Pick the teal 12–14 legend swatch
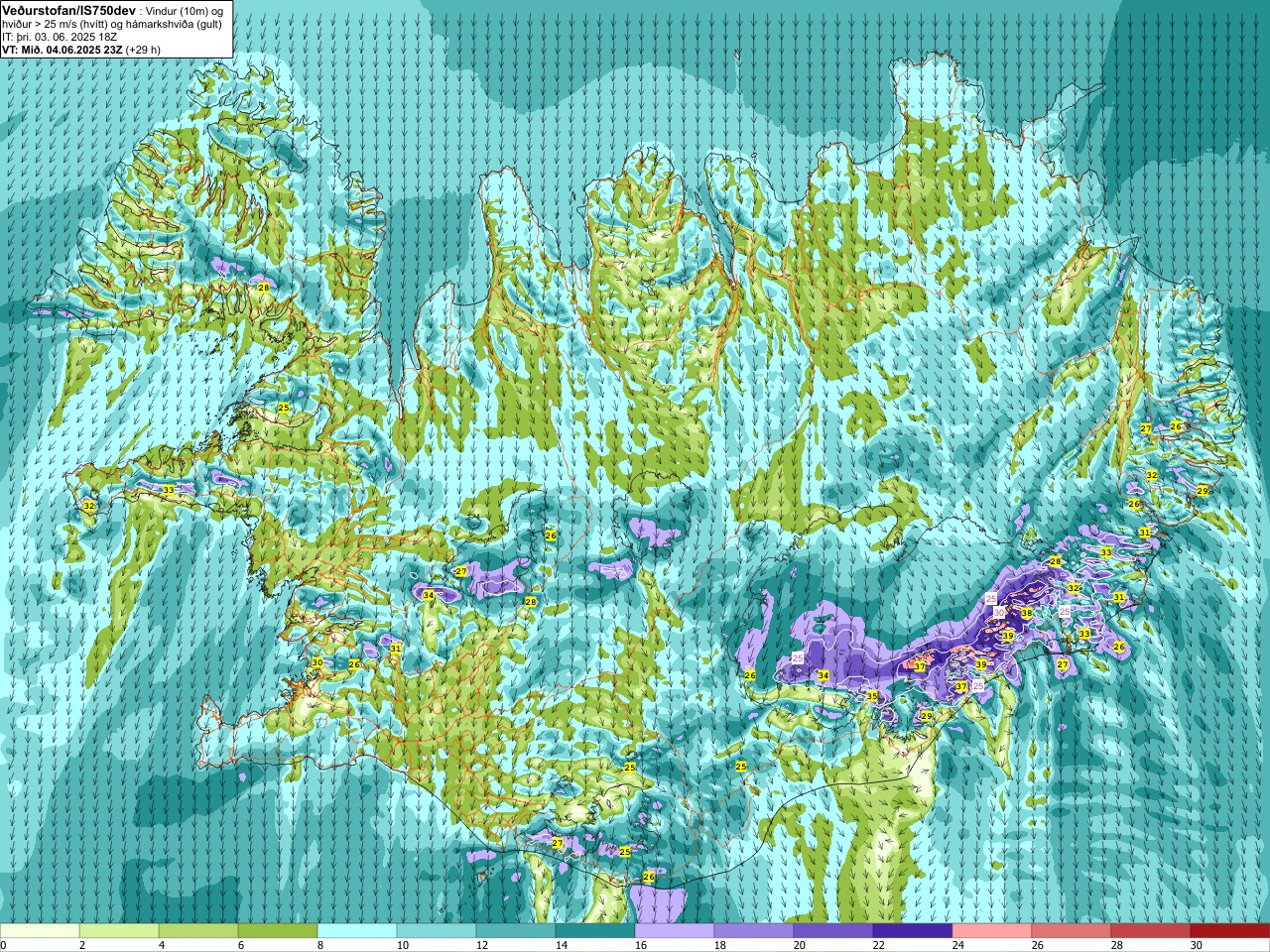This screenshot has height=952, width=1270. [516, 931]
